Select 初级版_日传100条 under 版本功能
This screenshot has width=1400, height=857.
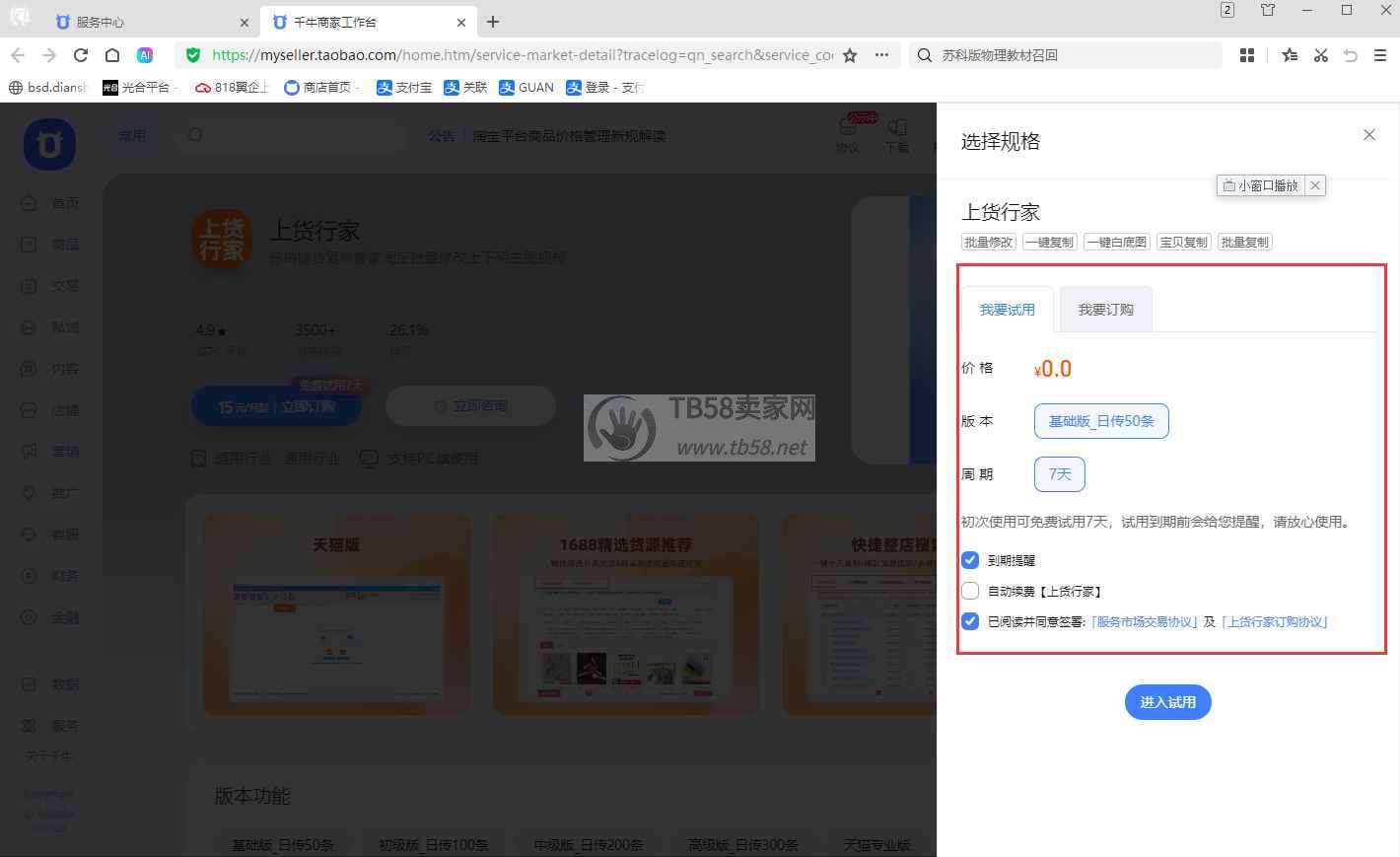point(434,845)
